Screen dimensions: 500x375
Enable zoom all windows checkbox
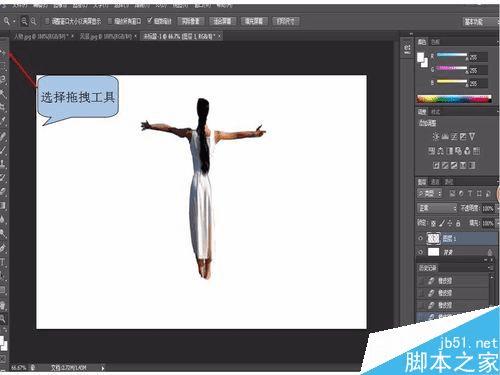tap(110, 21)
